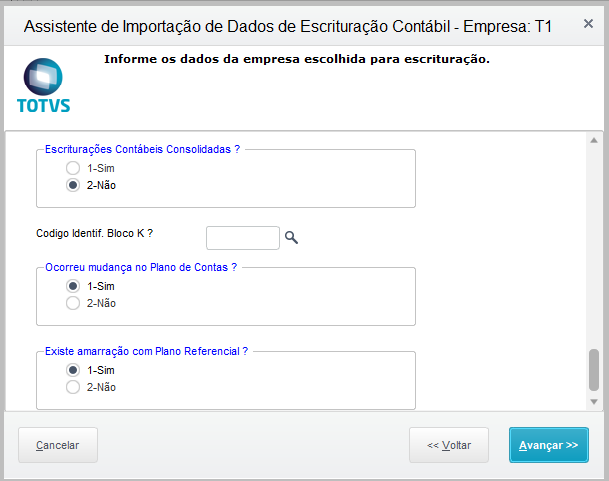This screenshot has width=609, height=481.
Task: Click the 'Existe amarração com Plano Referencial ?' group title
Action: click(146, 352)
